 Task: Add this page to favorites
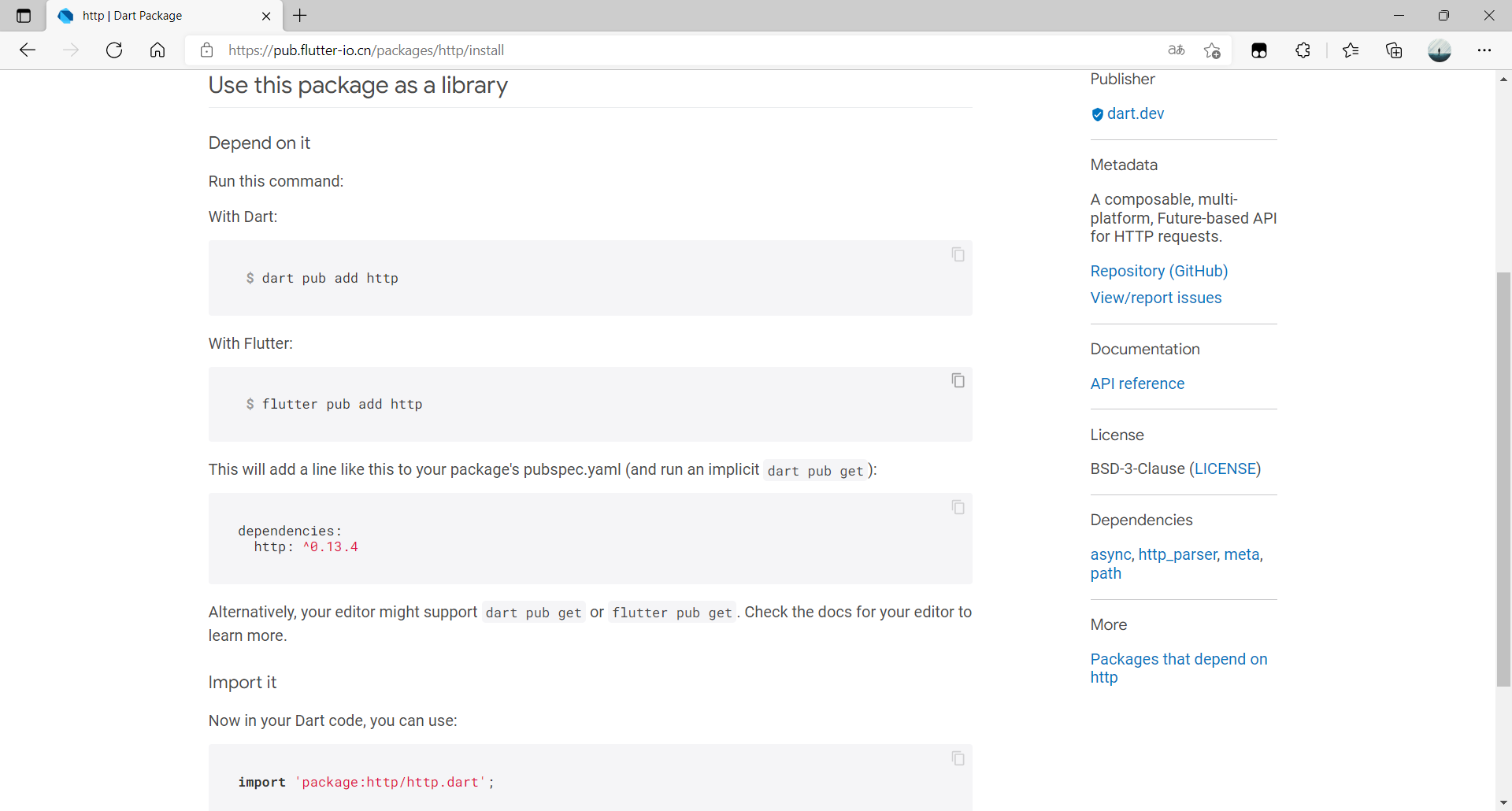pyautogui.click(x=1212, y=50)
